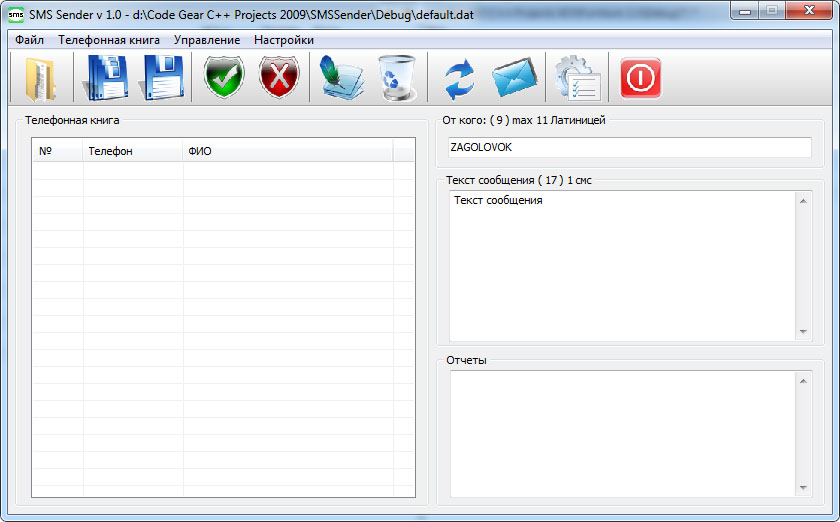This screenshot has width=840, height=522.
Task: Click reports scrollbar up arrow
Action: coord(803,381)
